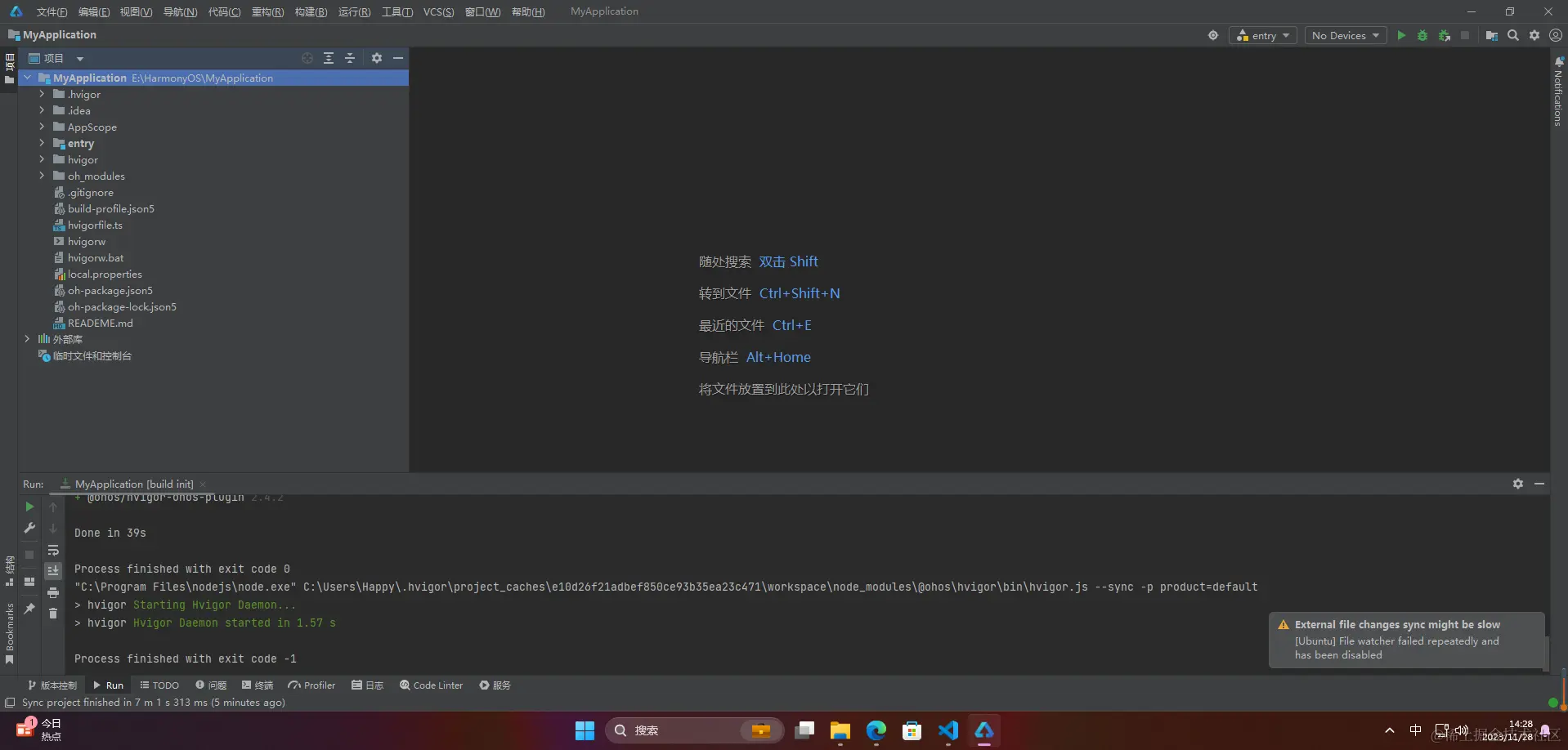Expand all items in project panel
Viewport: 1568px width, 750px height.
(329, 58)
